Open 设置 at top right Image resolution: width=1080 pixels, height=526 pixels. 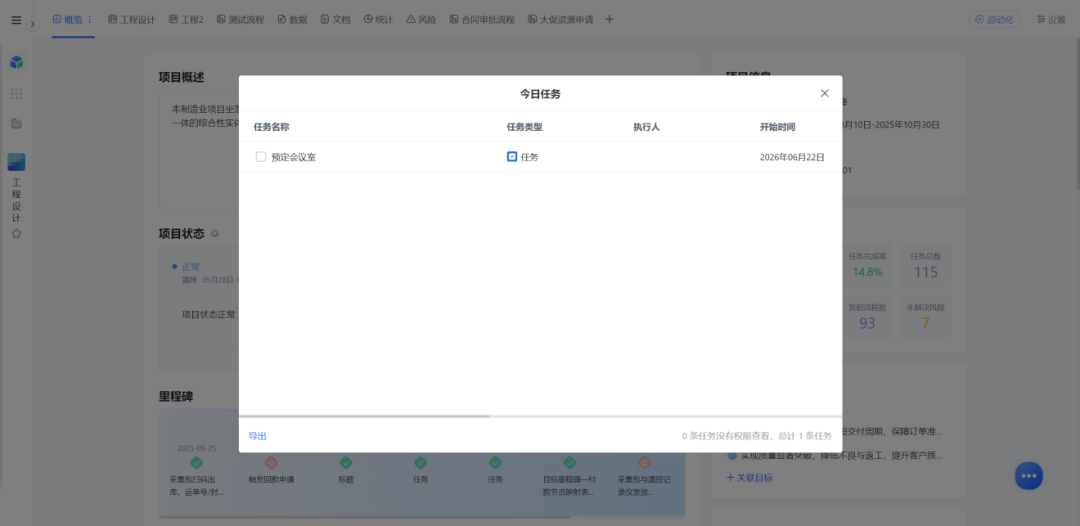pyautogui.click(x=1051, y=19)
